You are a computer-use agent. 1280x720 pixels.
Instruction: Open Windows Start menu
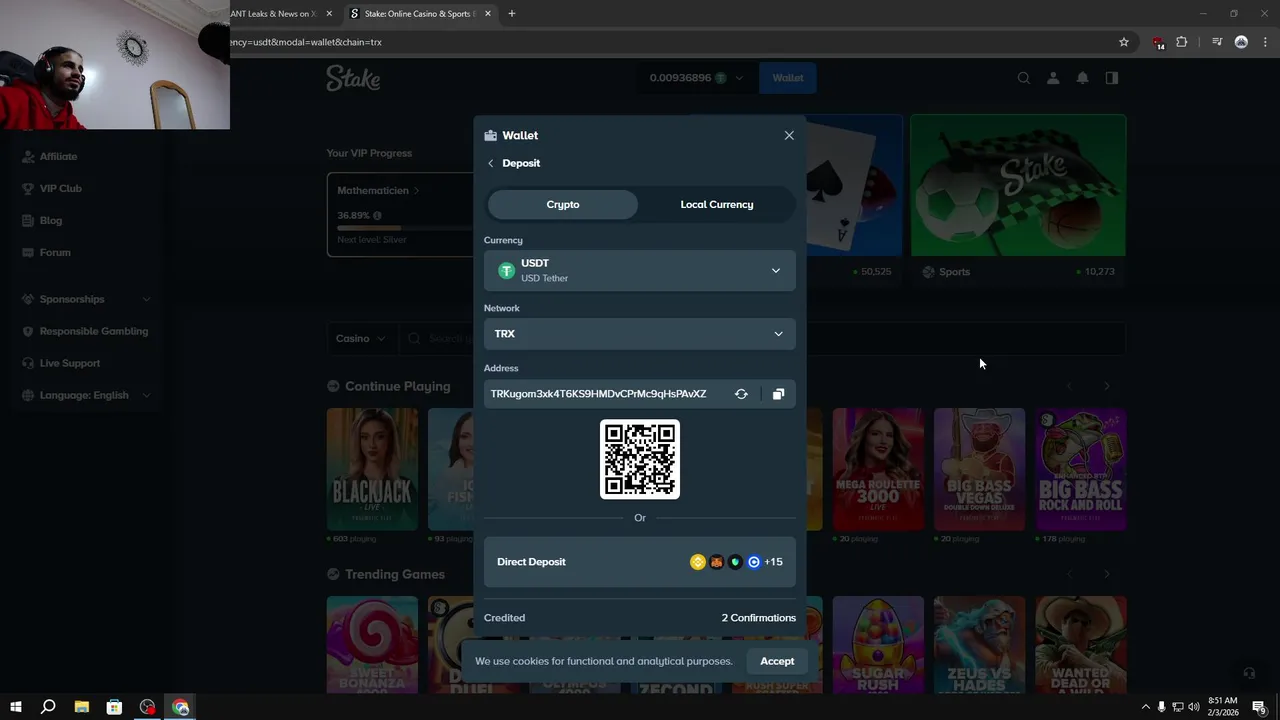point(16,707)
